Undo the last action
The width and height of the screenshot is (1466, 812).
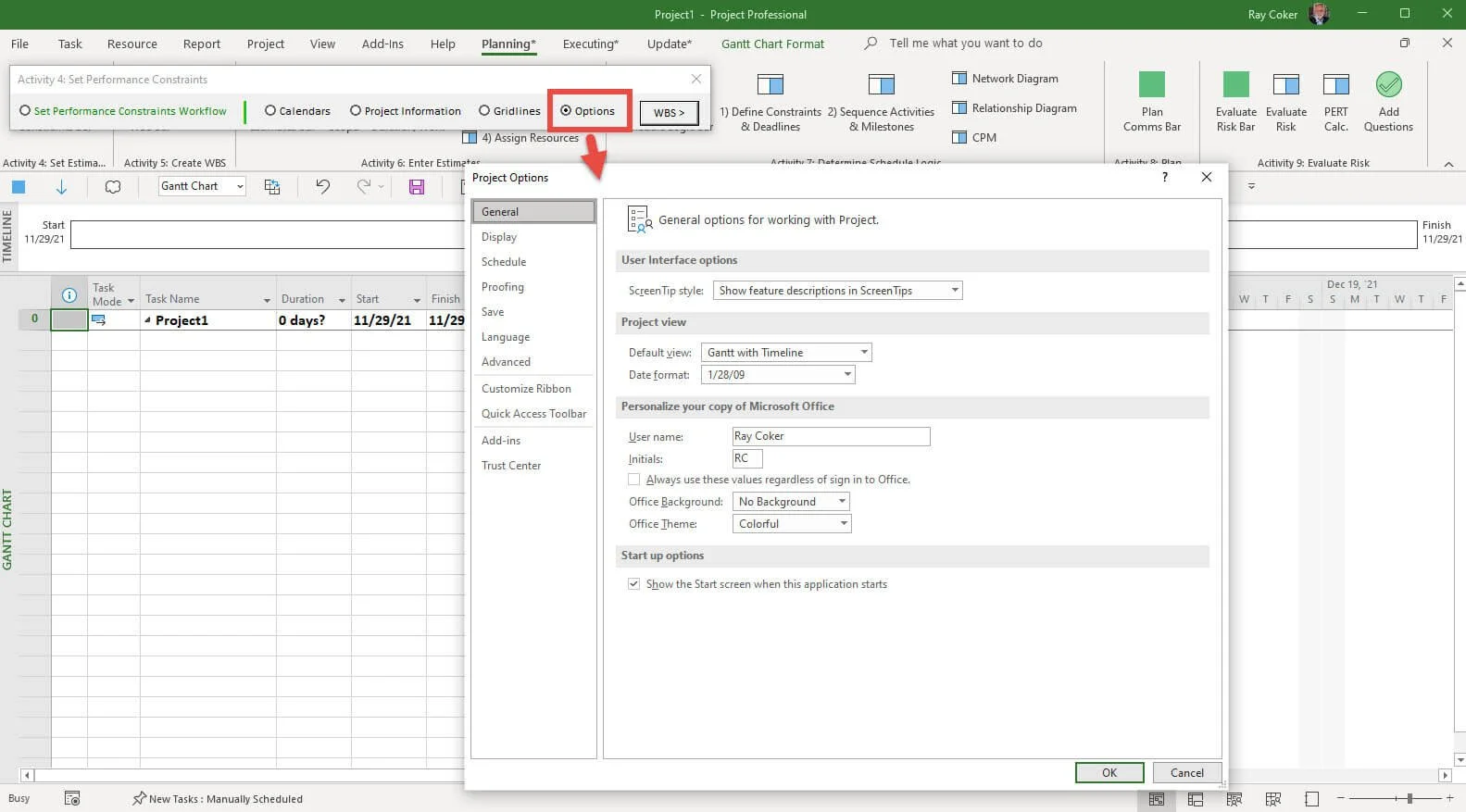click(x=322, y=186)
